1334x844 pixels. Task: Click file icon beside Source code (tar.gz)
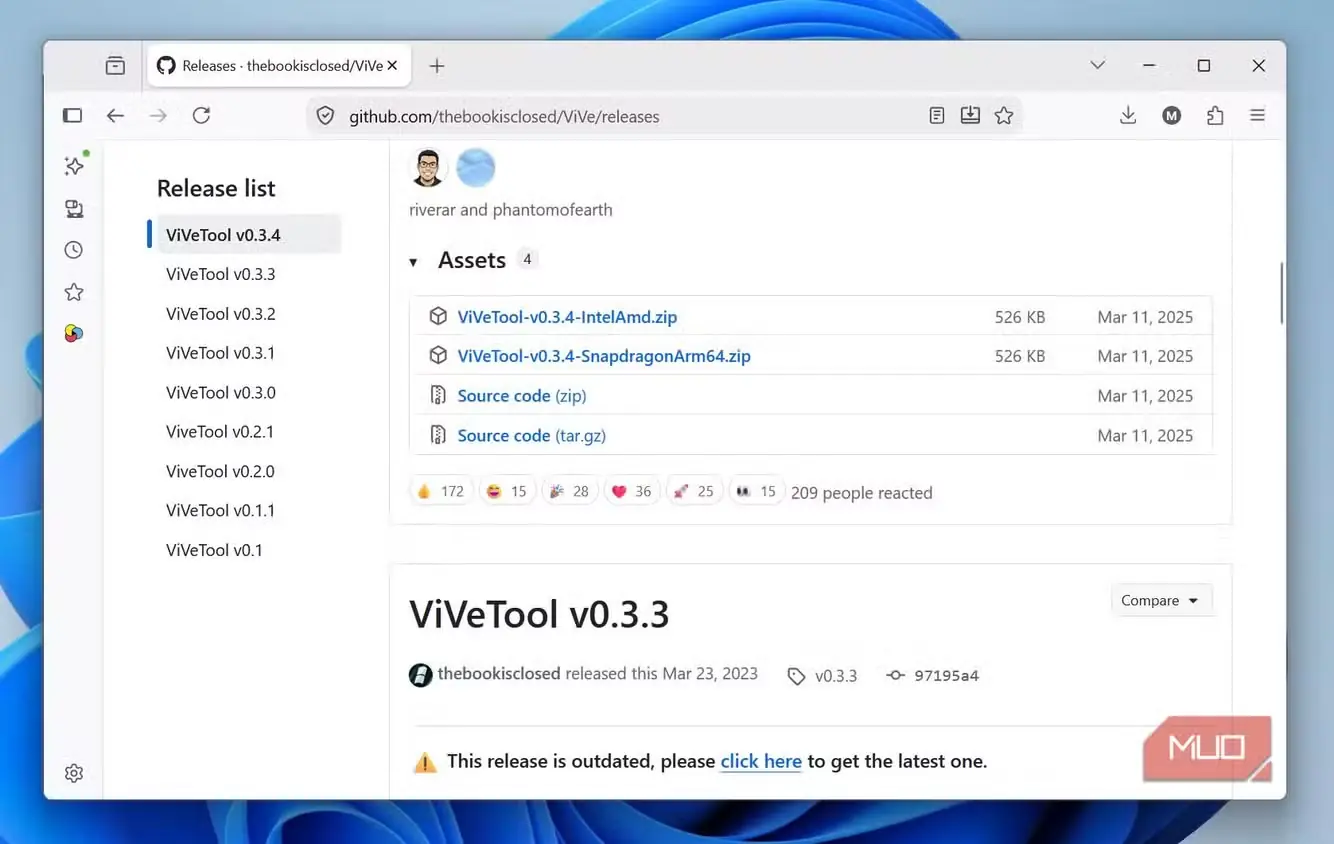(x=438, y=435)
